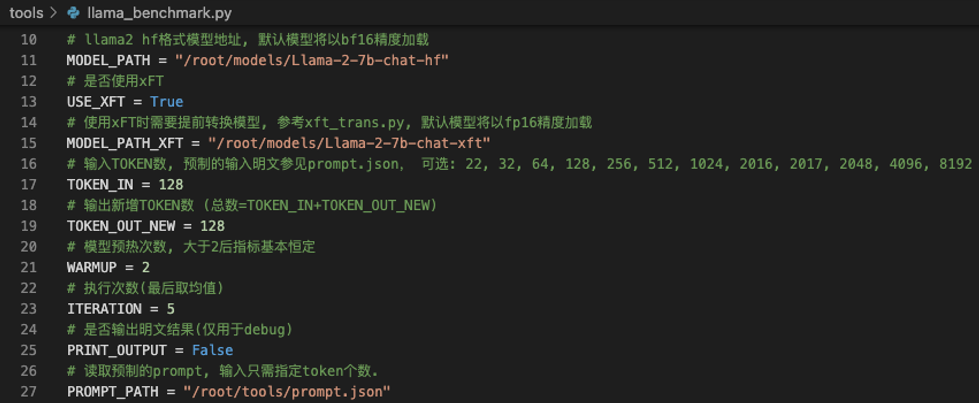Click the comment mentioning xft_trans.py
This screenshot has height=403, width=979.
pyautogui.click(x=330, y=122)
